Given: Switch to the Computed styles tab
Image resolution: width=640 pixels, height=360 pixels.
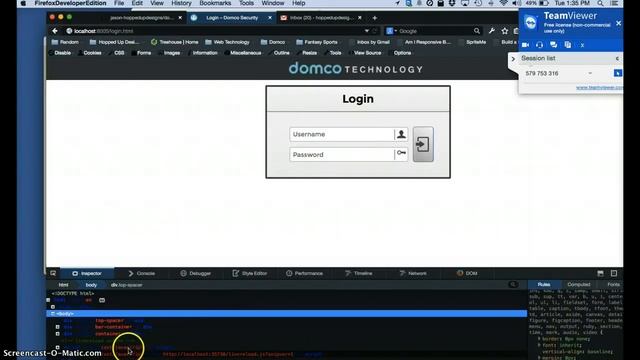Looking at the screenshot, I should (579, 284).
